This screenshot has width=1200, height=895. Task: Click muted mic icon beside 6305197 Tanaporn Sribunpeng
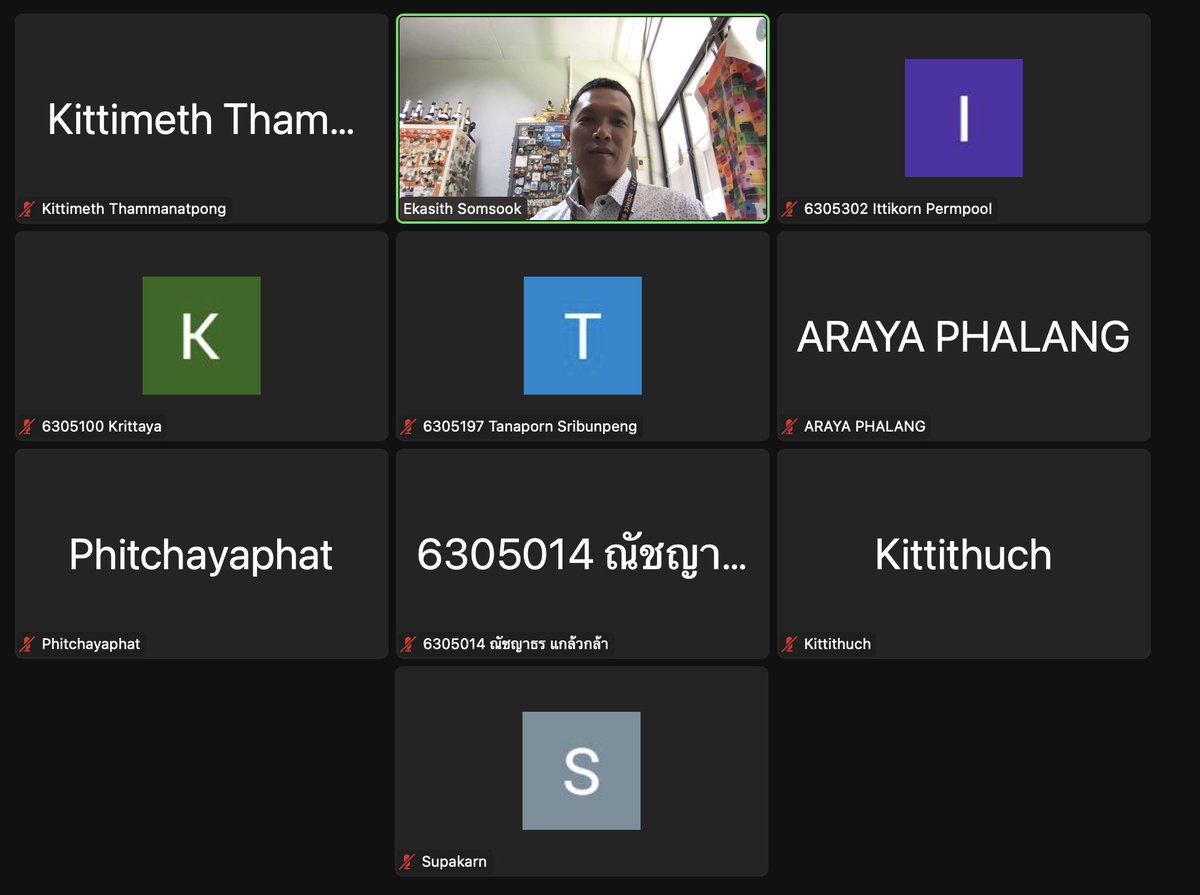(x=409, y=426)
